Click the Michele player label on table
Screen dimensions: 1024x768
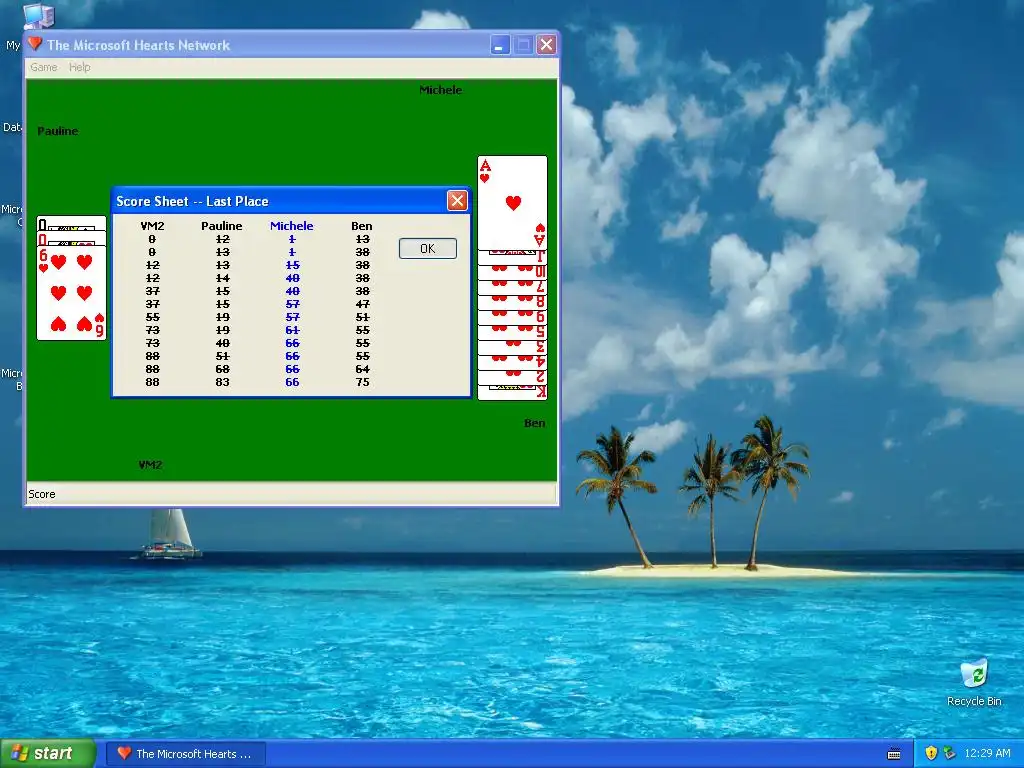coord(441,90)
